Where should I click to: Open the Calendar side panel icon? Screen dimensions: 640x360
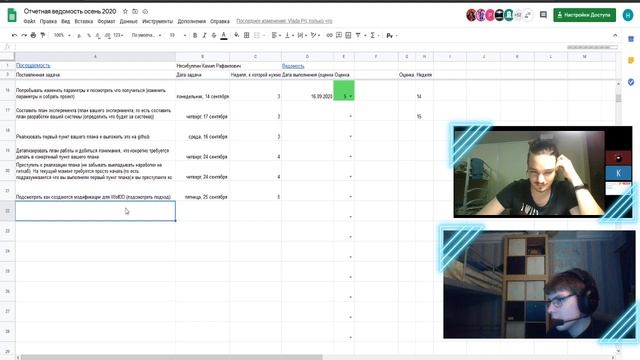[x=631, y=39]
